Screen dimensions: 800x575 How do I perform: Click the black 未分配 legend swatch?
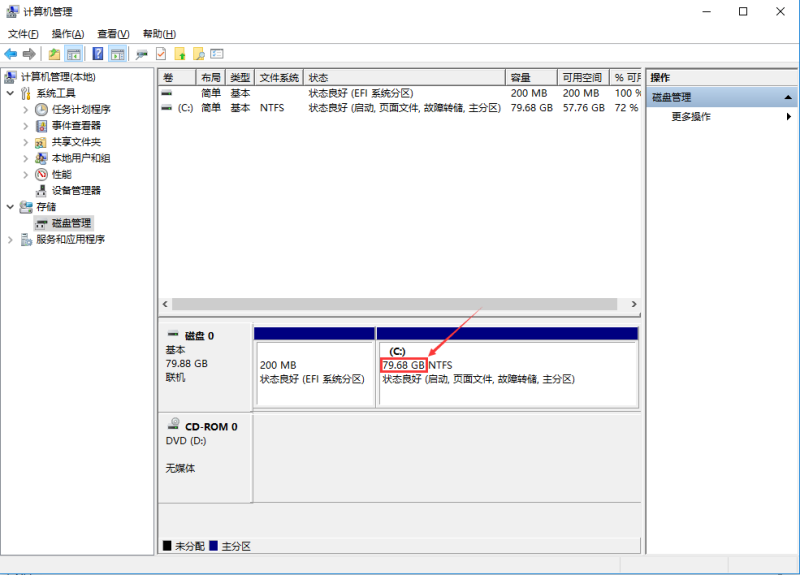point(167,545)
